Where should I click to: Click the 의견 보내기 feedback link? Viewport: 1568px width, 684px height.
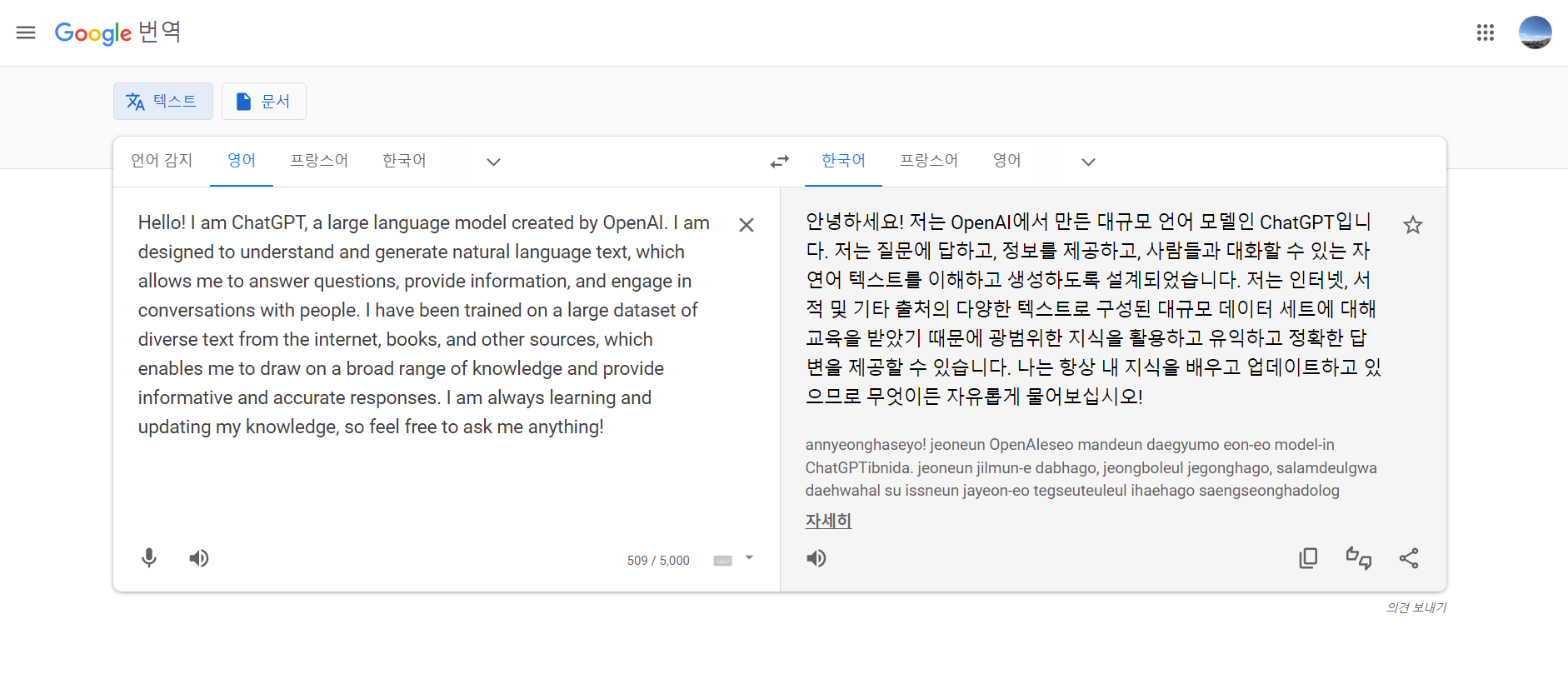pos(1416,607)
